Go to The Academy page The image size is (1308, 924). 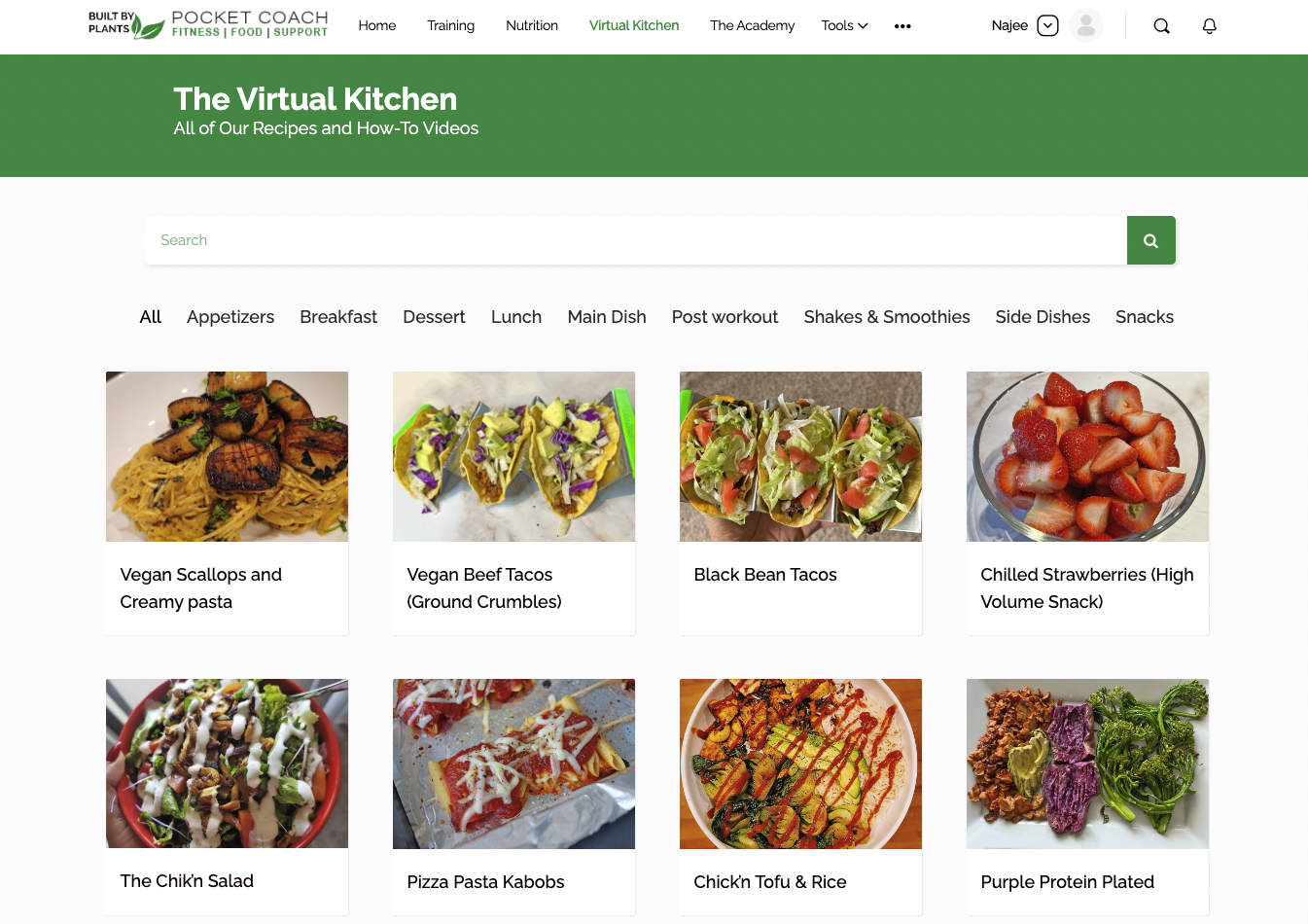point(752,25)
